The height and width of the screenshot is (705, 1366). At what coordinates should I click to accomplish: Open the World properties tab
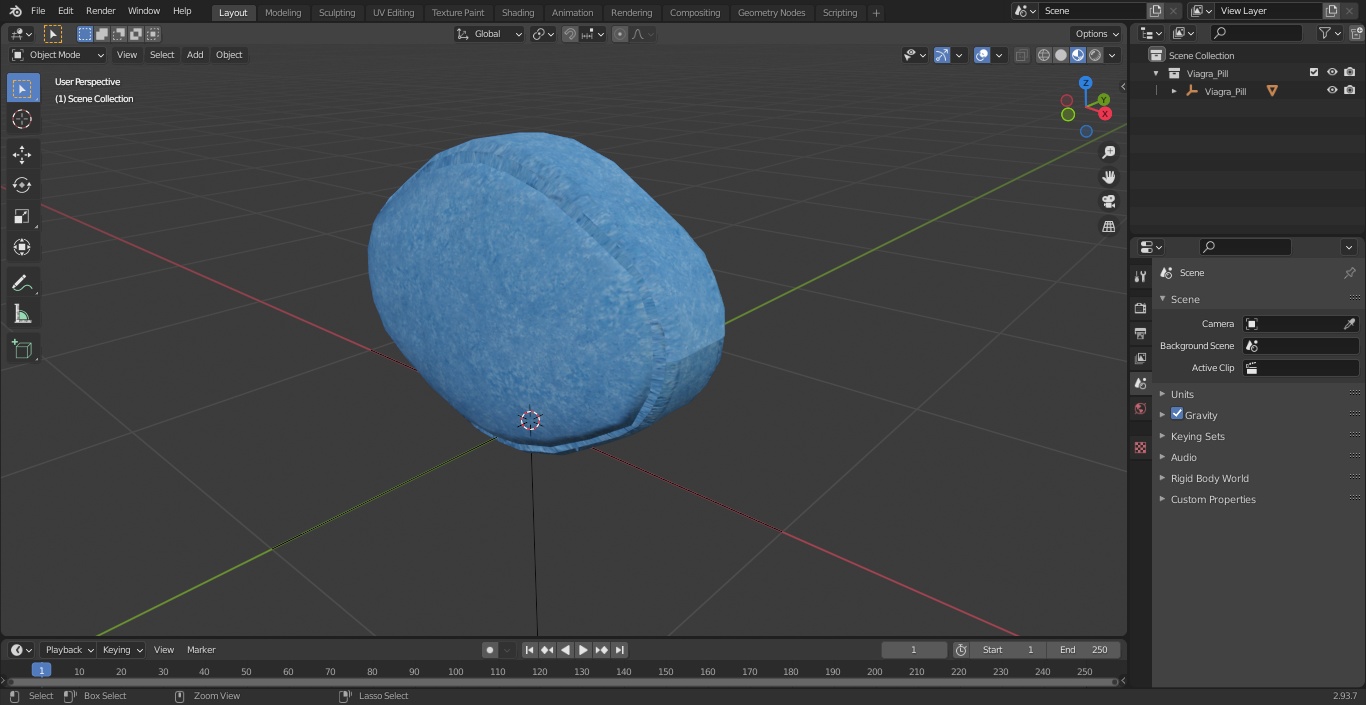(x=1140, y=409)
